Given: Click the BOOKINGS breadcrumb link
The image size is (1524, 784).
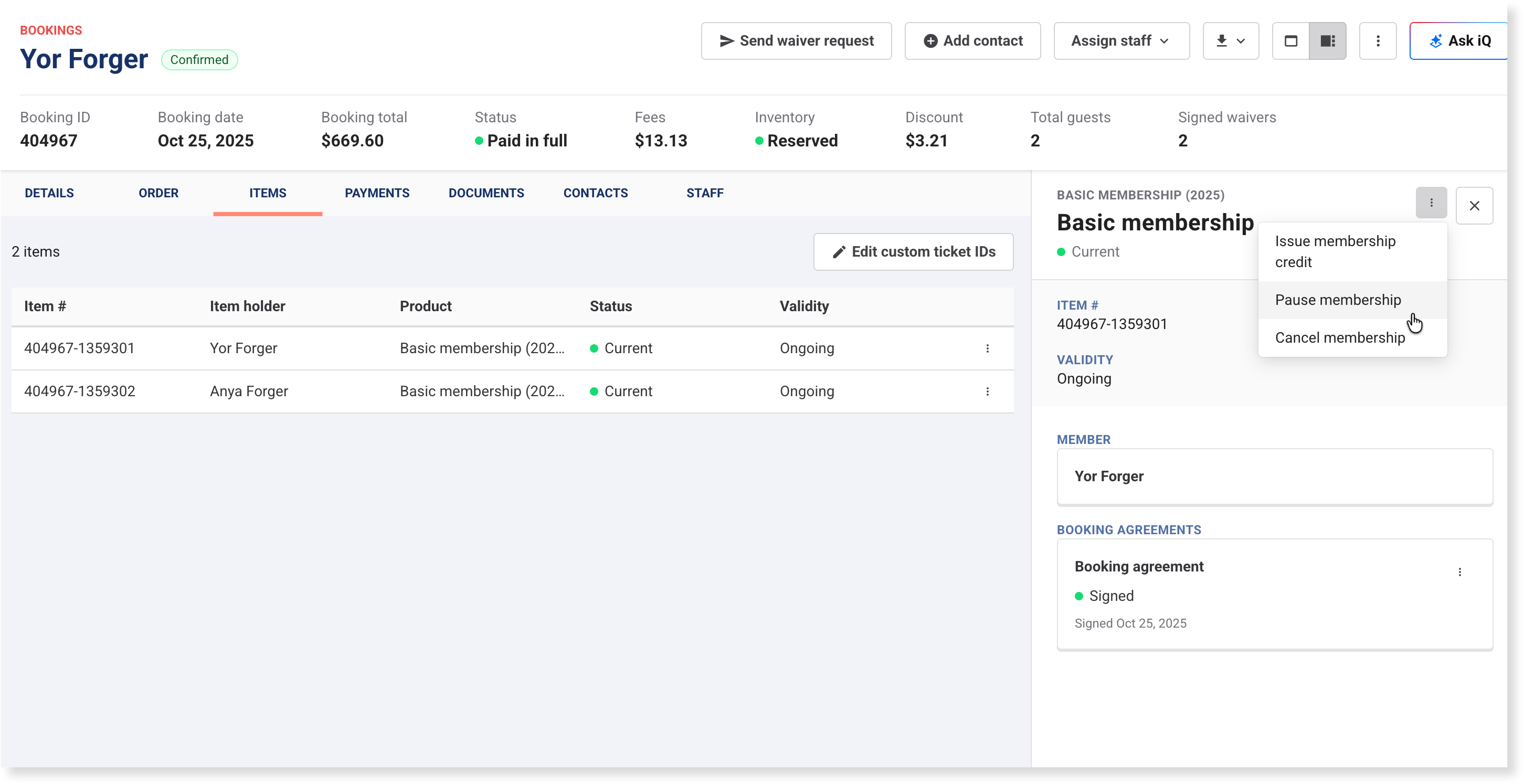Looking at the screenshot, I should (x=51, y=30).
